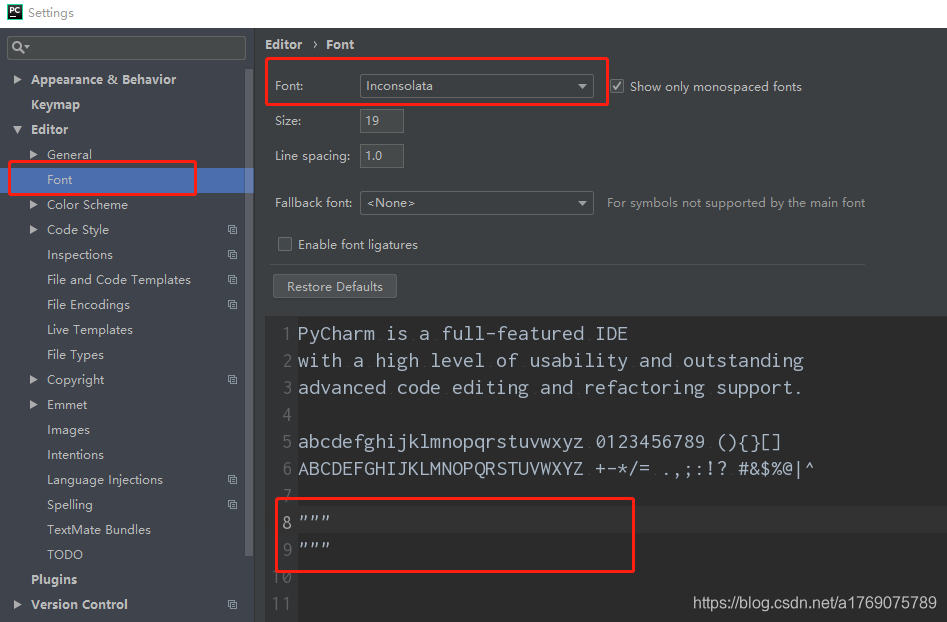Viewport: 947px width, 622px height.
Task: Click the font Size input field
Action: pos(381,120)
